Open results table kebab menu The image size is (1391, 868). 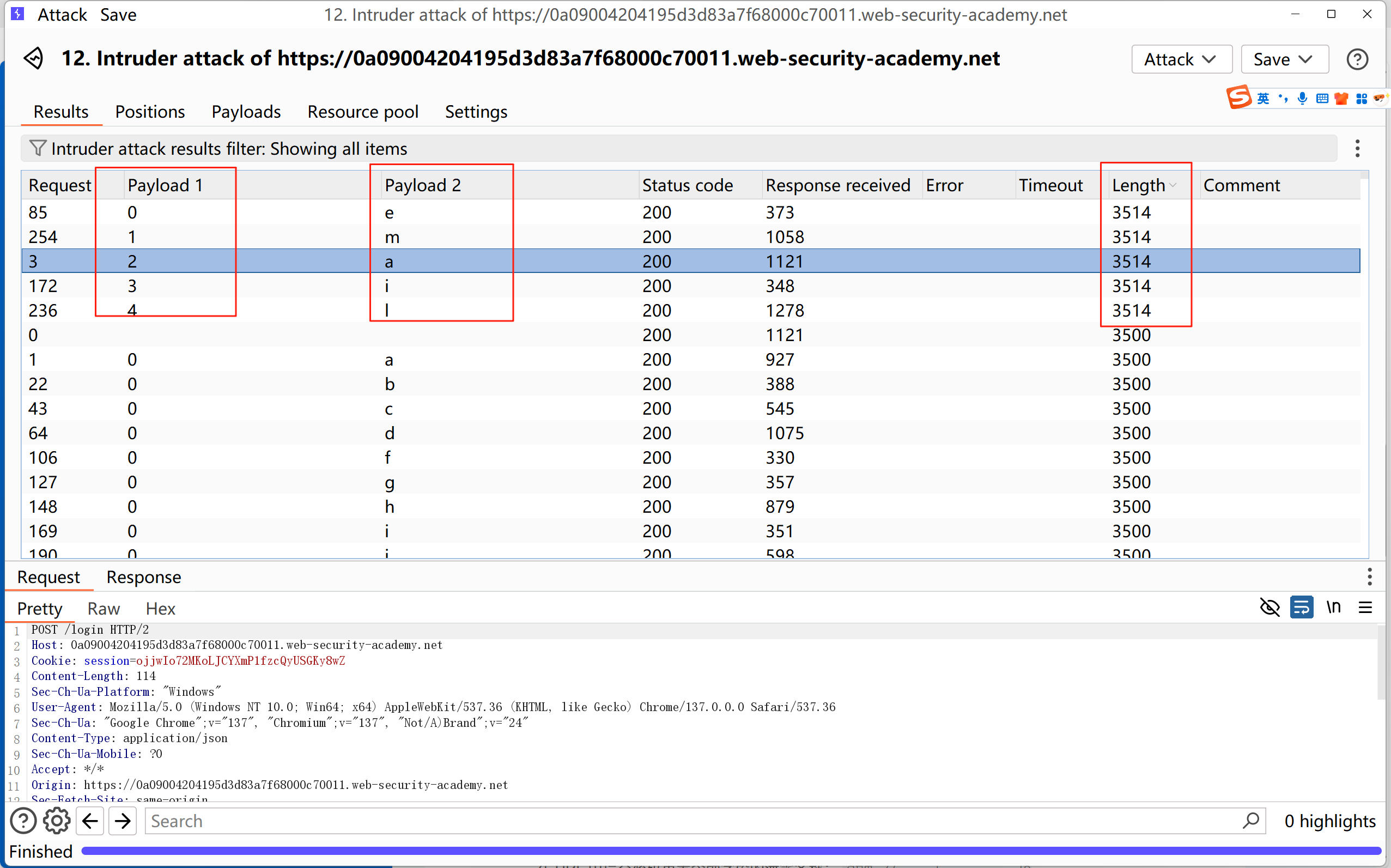pos(1357,148)
